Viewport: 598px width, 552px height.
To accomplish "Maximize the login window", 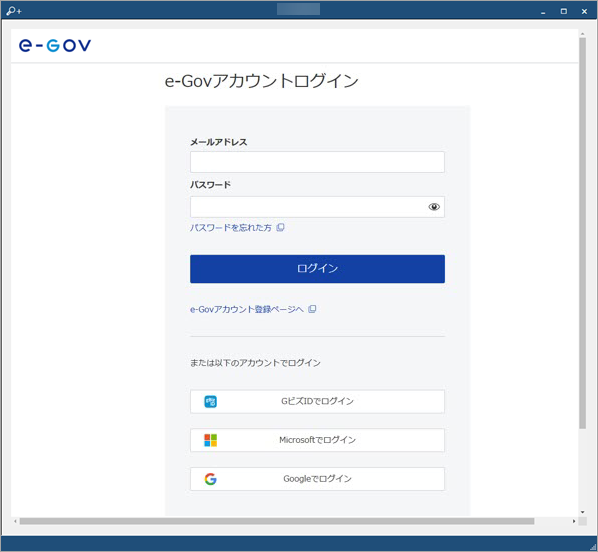I will click(564, 11).
